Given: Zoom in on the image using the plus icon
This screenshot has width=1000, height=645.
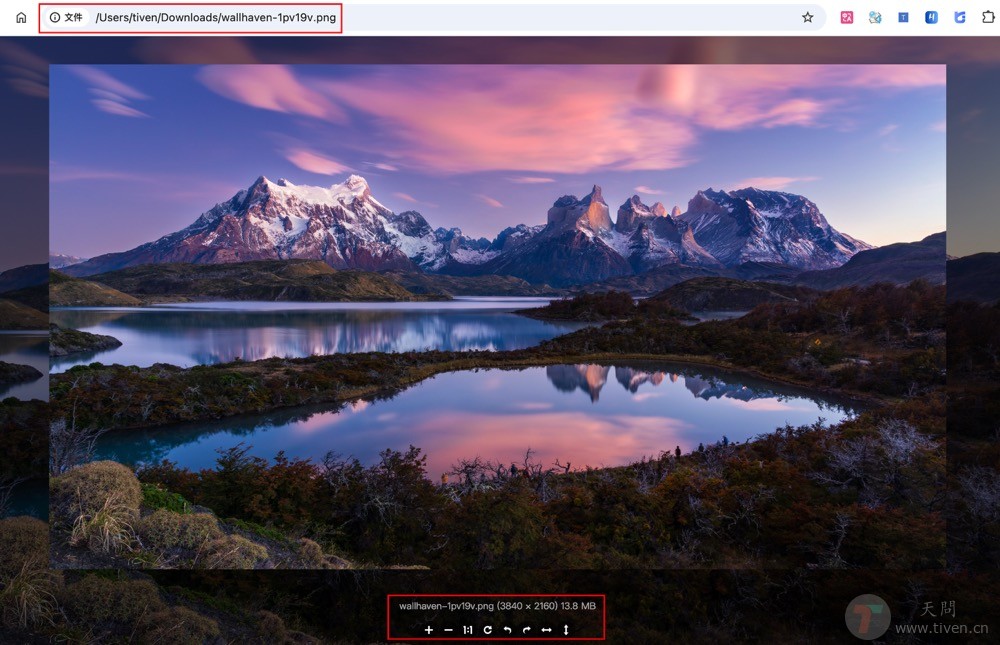Looking at the screenshot, I should point(428,630).
